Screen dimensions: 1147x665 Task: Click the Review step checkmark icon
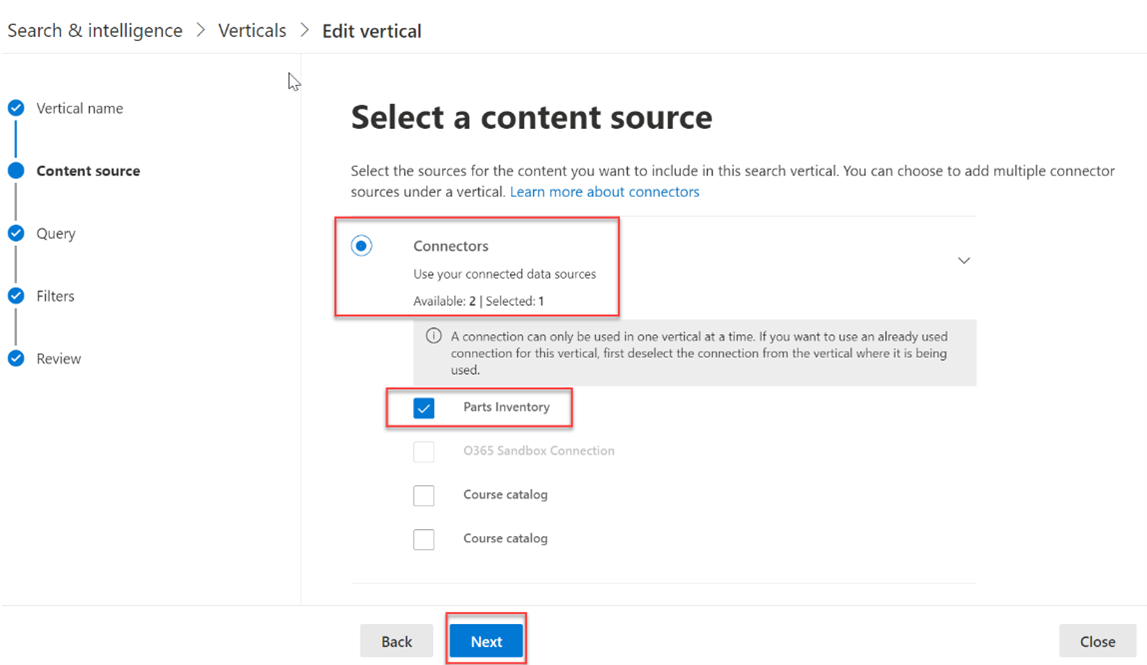pos(16,358)
